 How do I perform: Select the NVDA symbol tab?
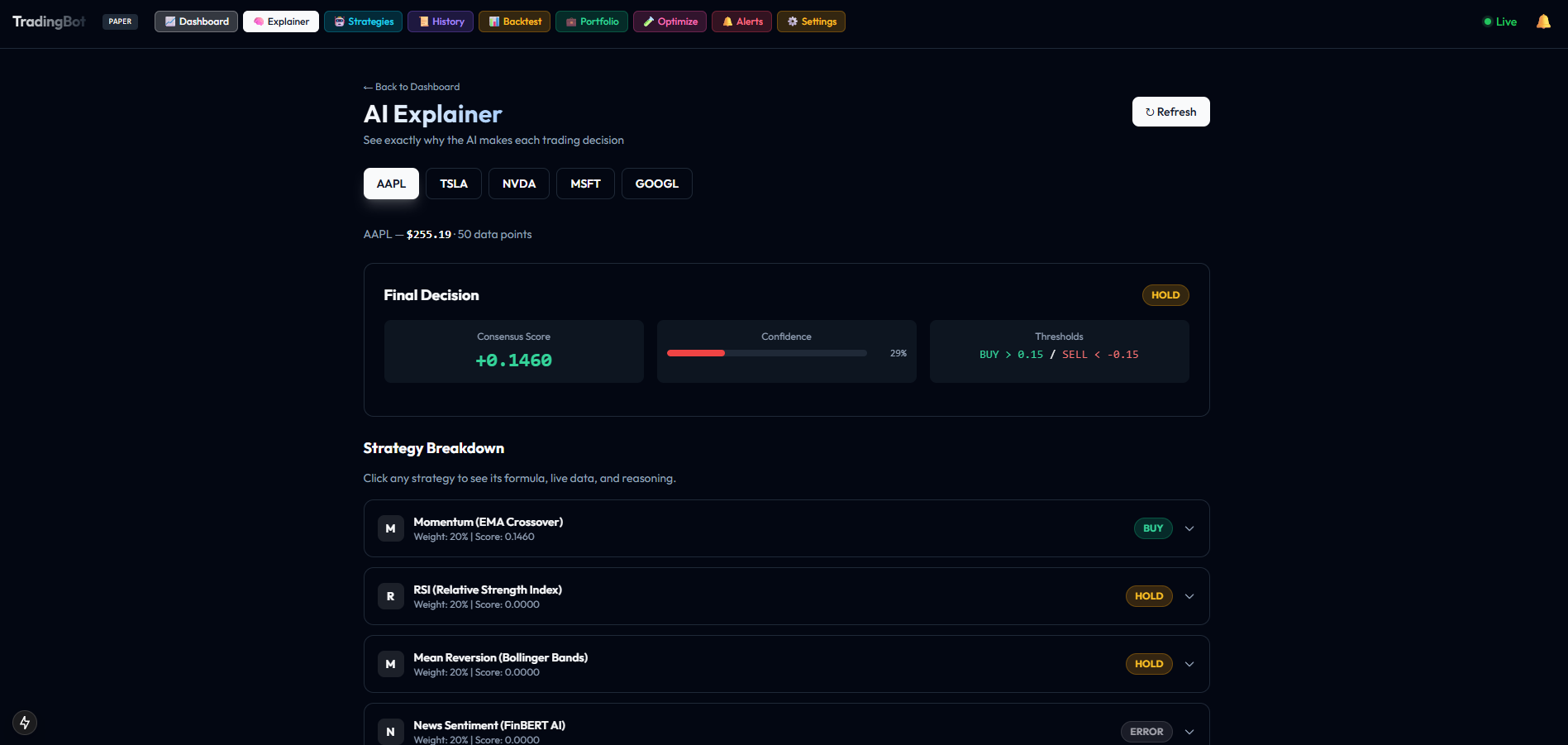pyautogui.click(x=518, y=183)
